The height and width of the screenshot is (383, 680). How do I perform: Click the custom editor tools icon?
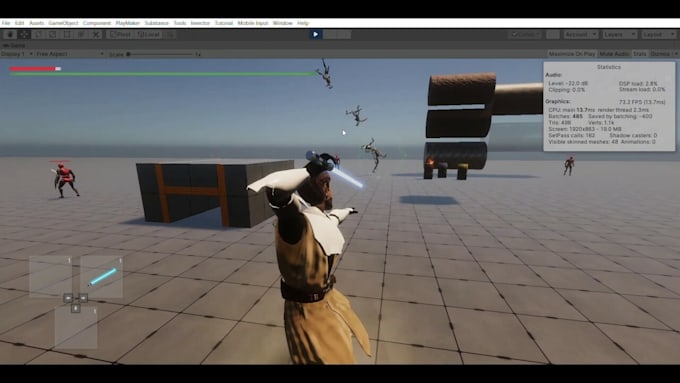pos(96,34)
